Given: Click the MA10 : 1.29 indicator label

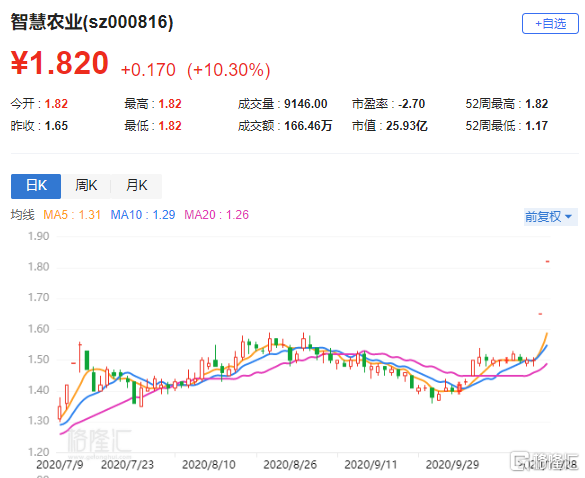Looking at the screenshot, I should [143, 215].
